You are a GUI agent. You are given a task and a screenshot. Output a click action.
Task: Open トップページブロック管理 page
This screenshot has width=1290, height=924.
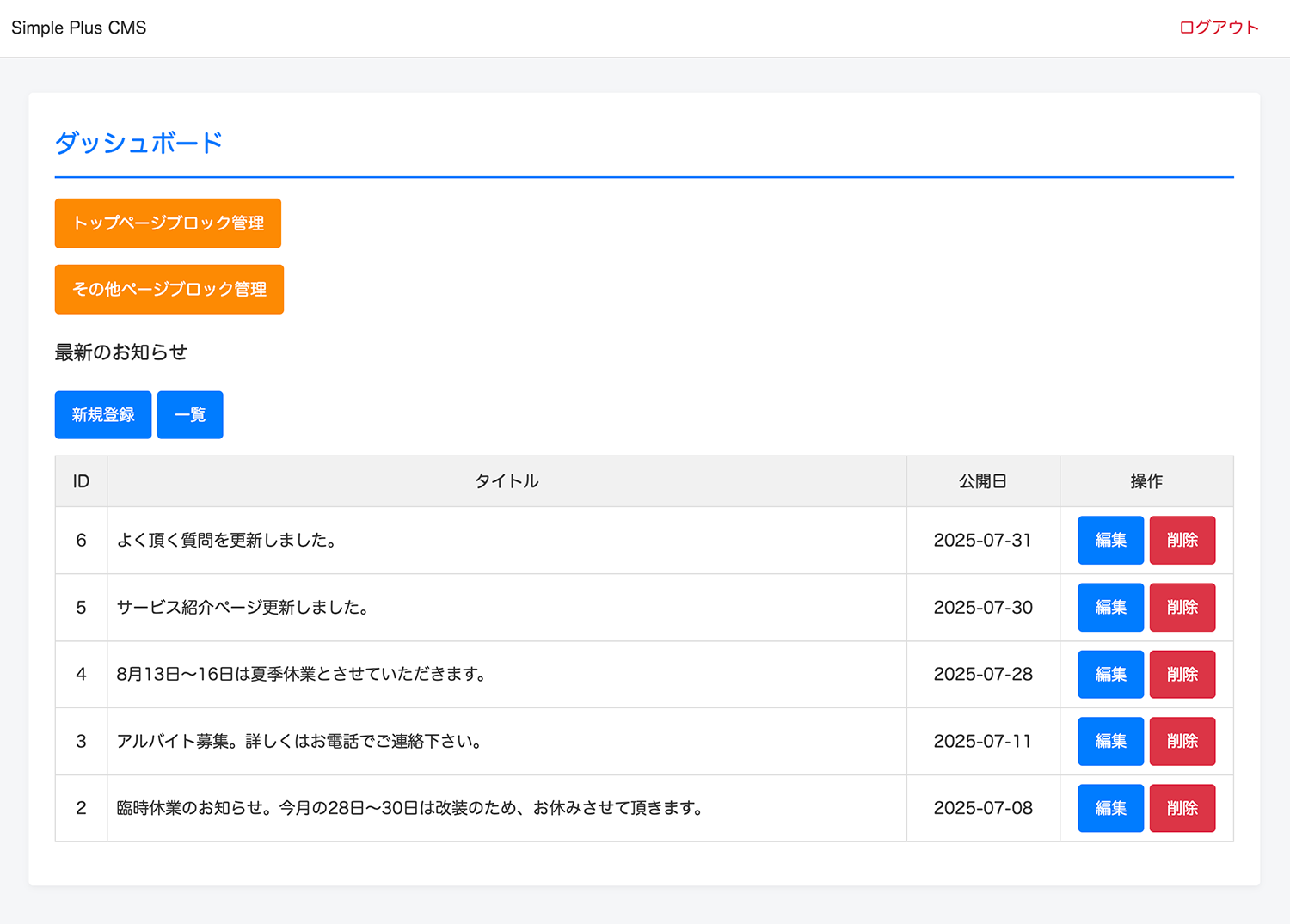(168, 223)
